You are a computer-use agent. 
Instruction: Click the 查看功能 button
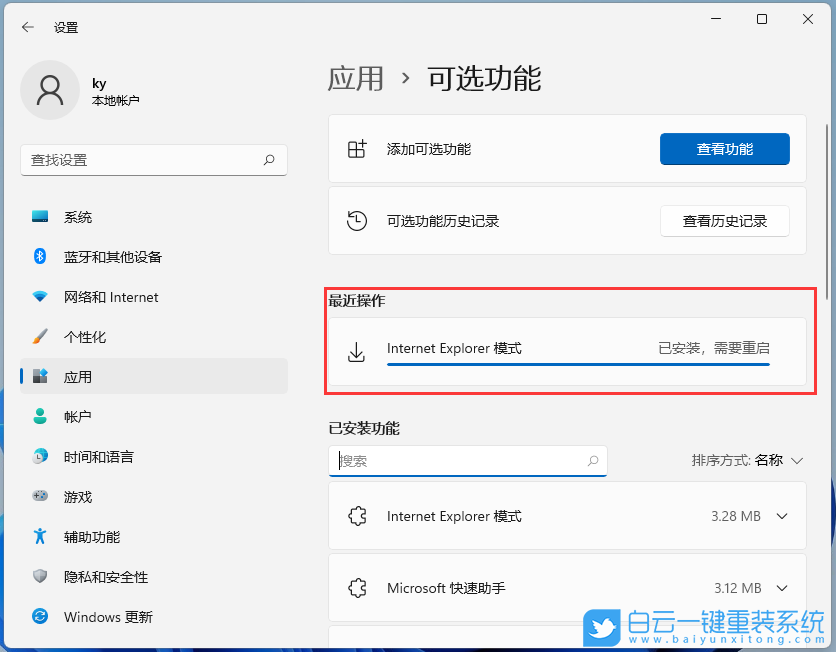point(724,148)
